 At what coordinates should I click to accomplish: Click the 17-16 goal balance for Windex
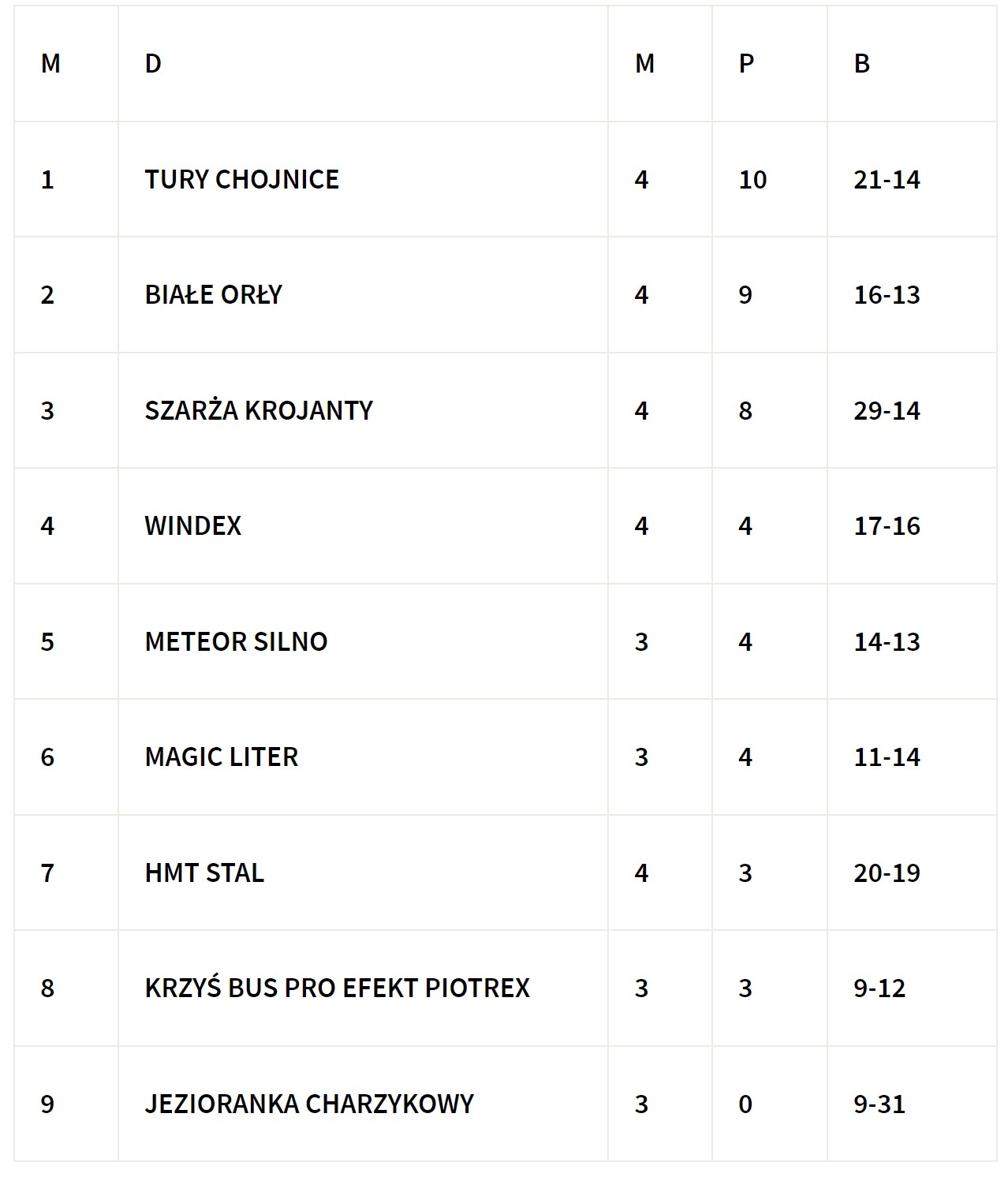[887, 526]
